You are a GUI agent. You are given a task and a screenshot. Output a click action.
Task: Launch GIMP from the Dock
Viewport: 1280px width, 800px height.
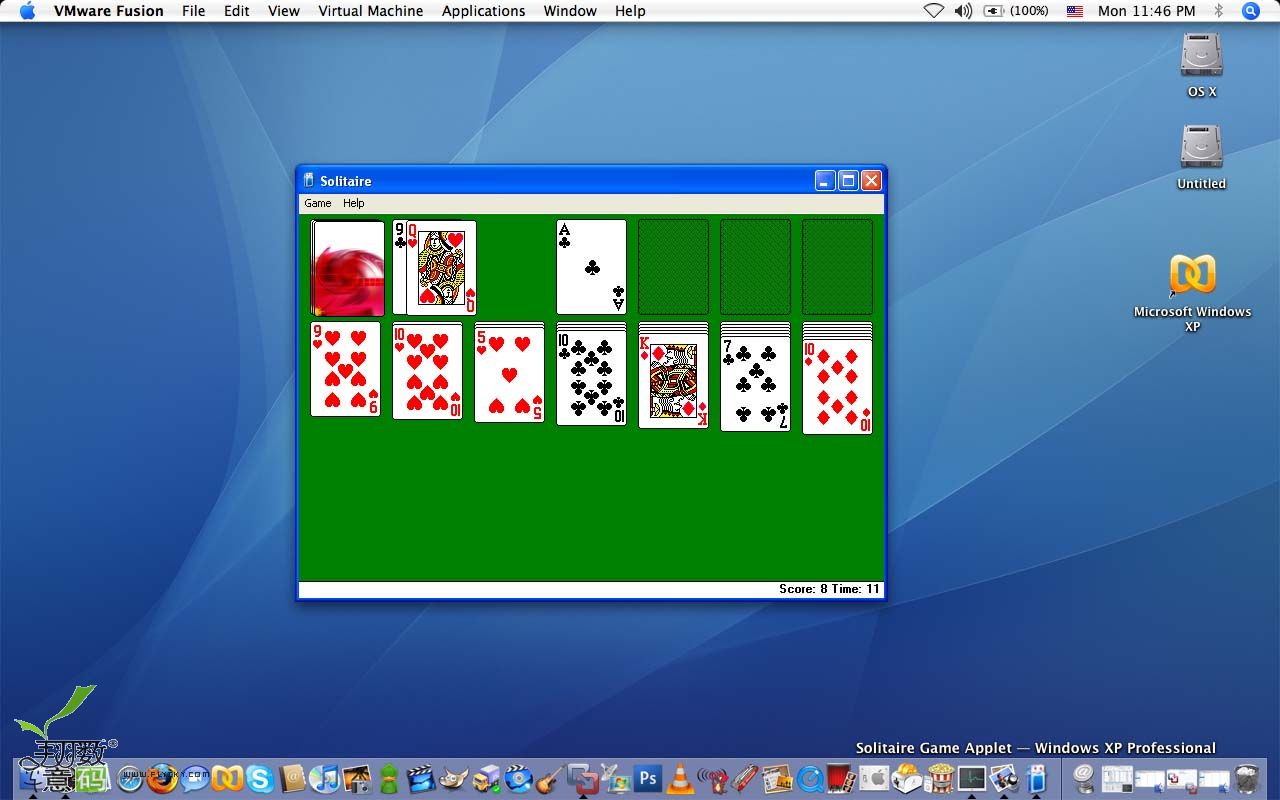454,778
